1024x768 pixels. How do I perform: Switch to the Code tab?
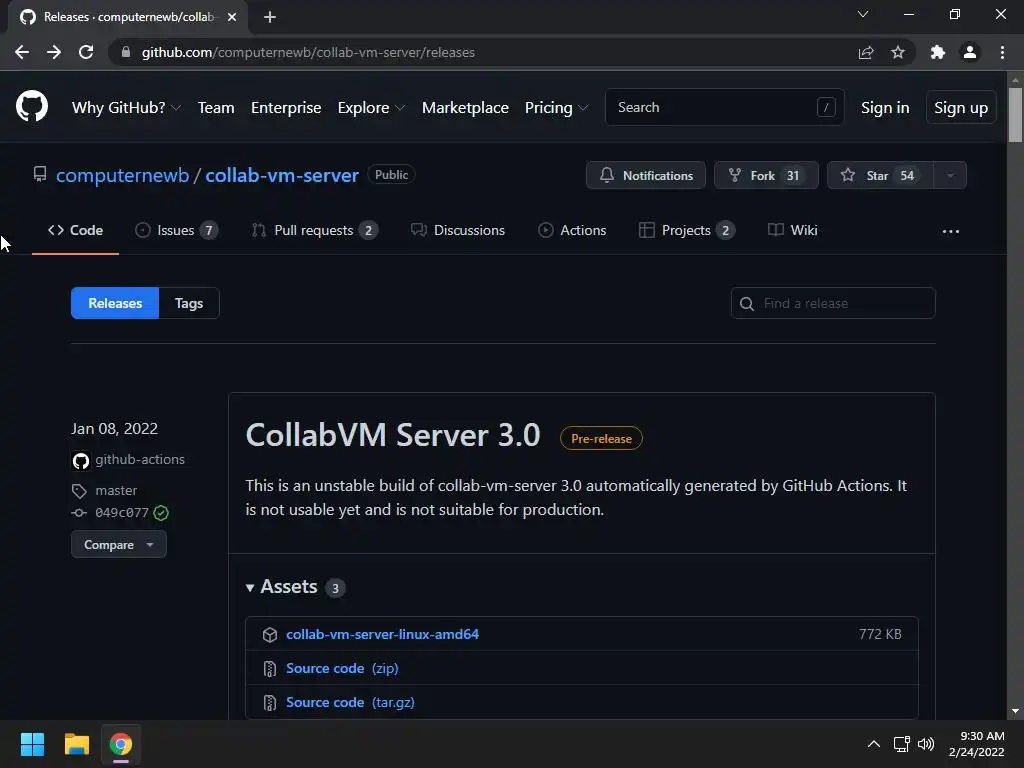[75, 231]
